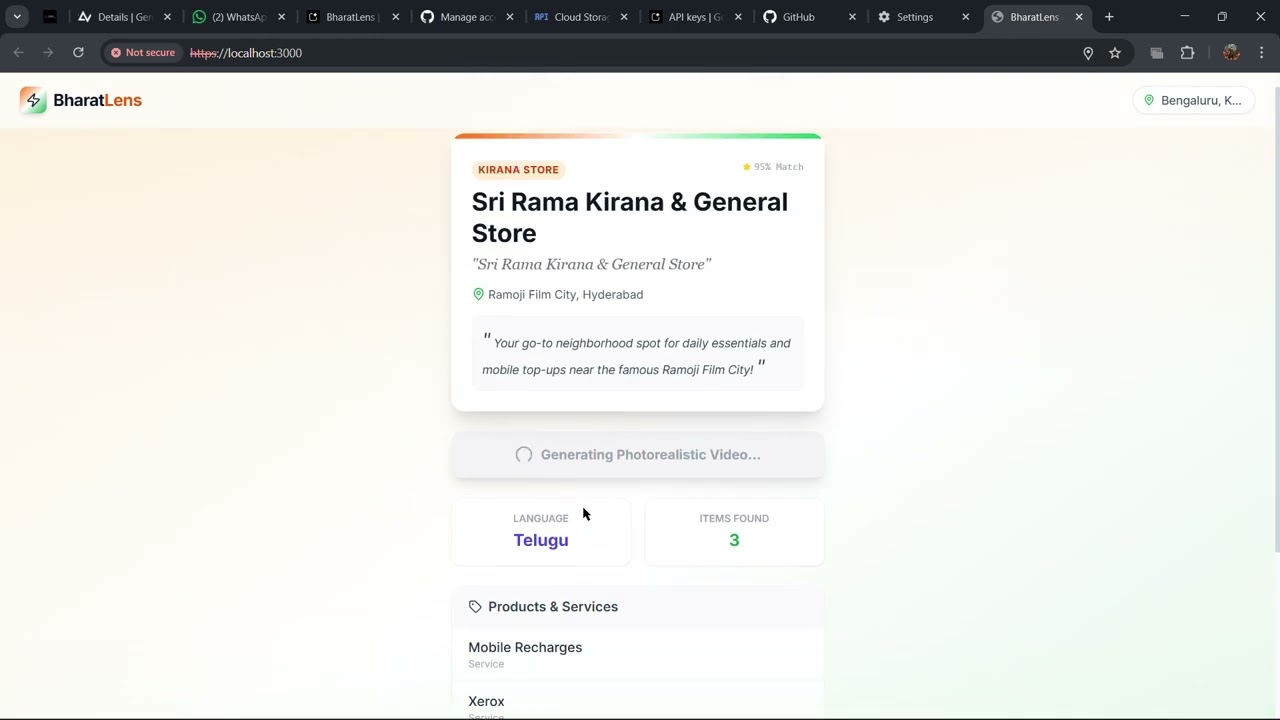
Task: Reload the page with the browser refresh icon
Action: (78, 53)
